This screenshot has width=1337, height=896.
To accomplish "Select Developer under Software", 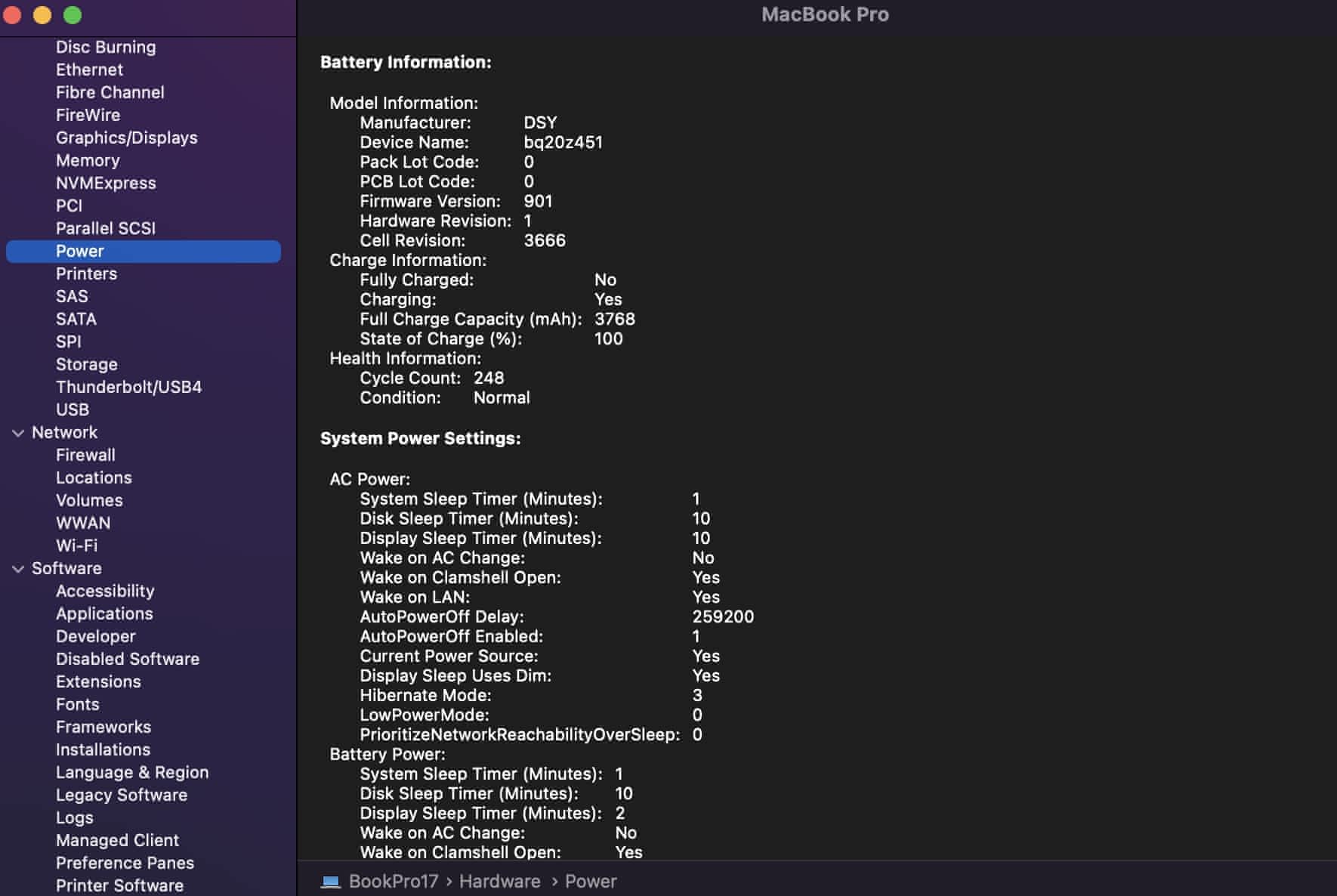I will [96, 636].
